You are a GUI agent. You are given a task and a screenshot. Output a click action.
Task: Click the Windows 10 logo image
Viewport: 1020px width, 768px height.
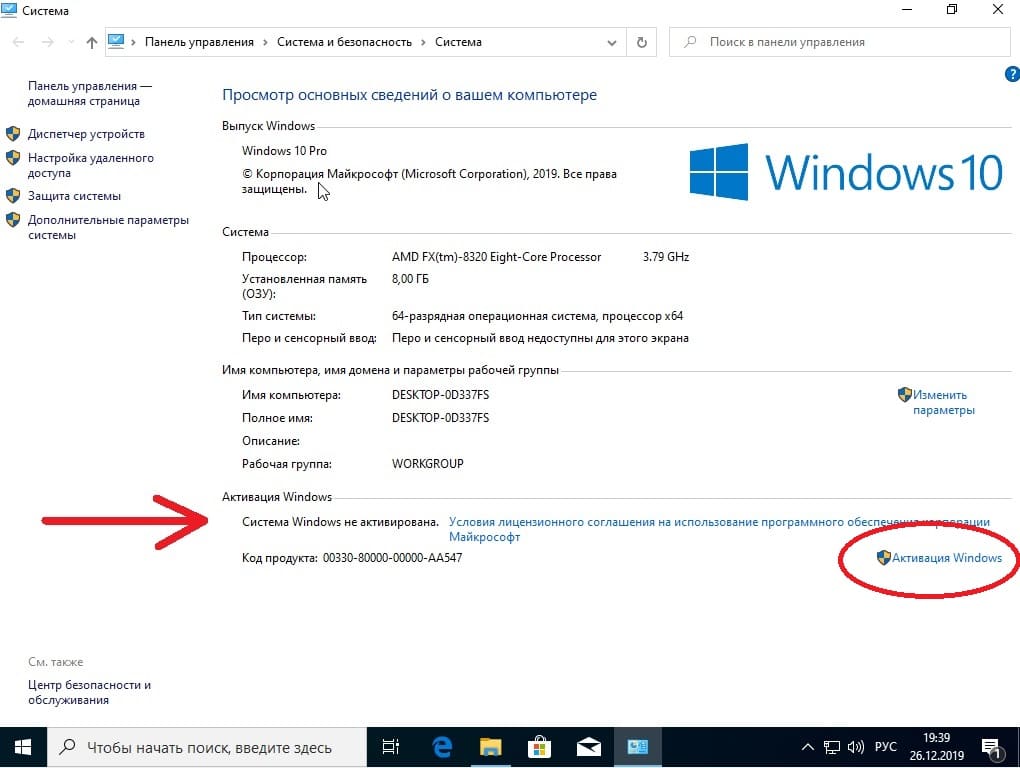click(x=846, y=172)
